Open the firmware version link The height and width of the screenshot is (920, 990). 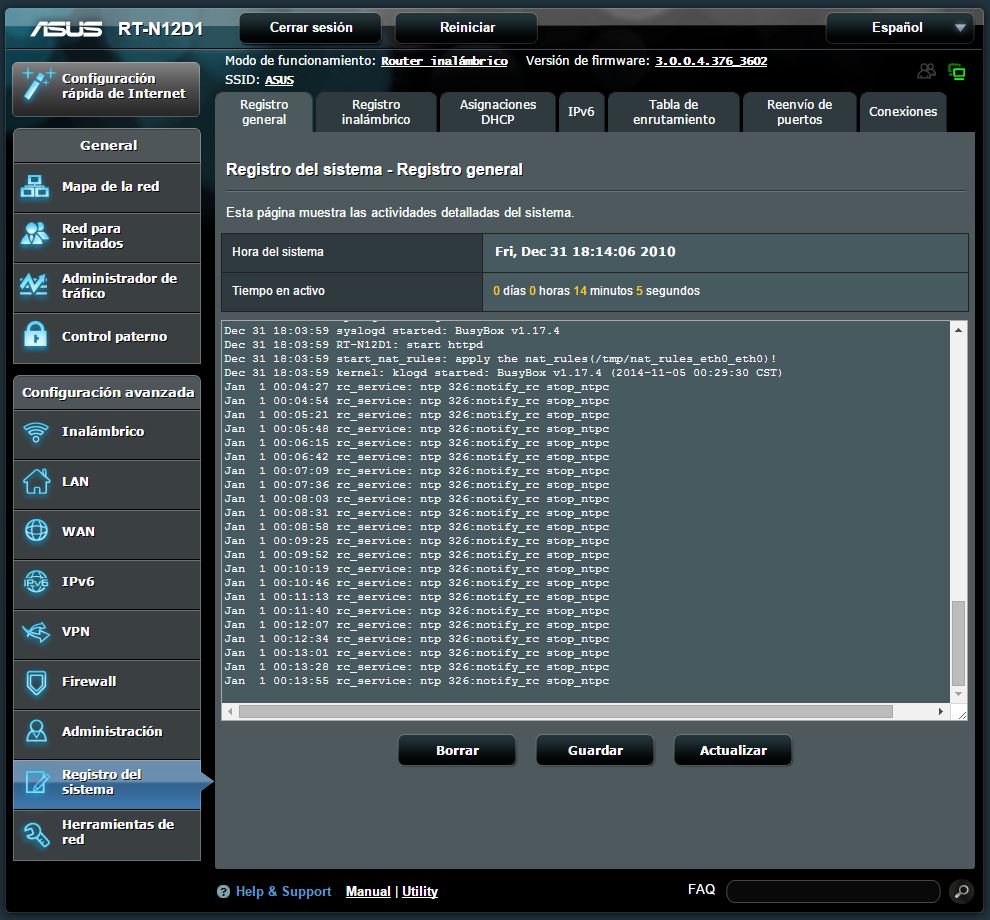point(711,61)
